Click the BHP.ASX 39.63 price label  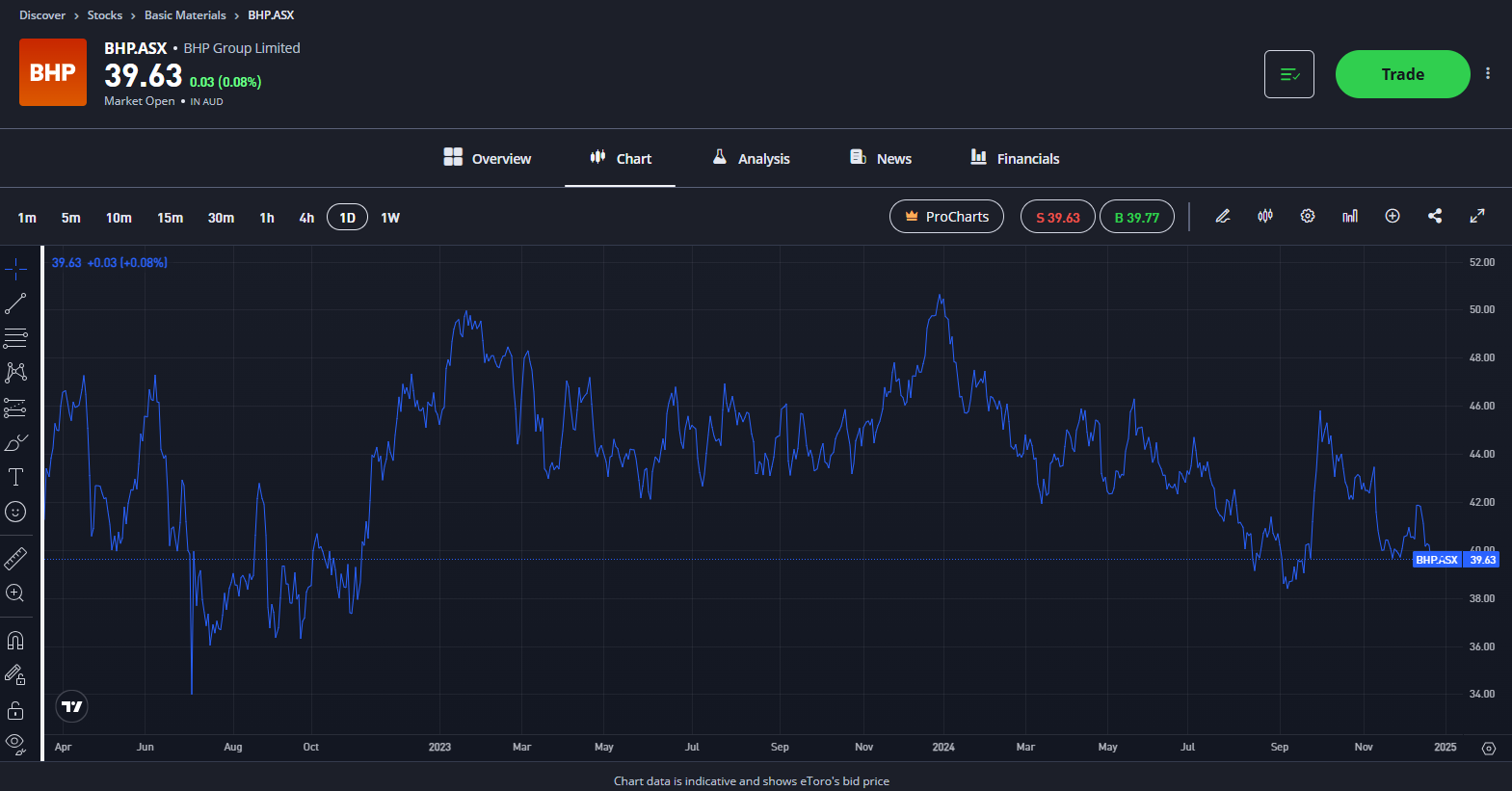1455,560
